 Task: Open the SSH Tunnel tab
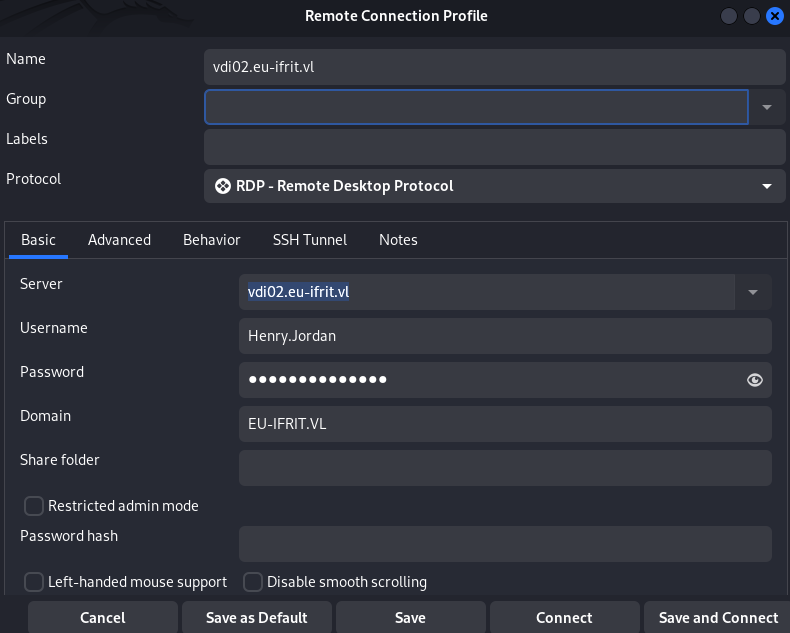(310, 240)
